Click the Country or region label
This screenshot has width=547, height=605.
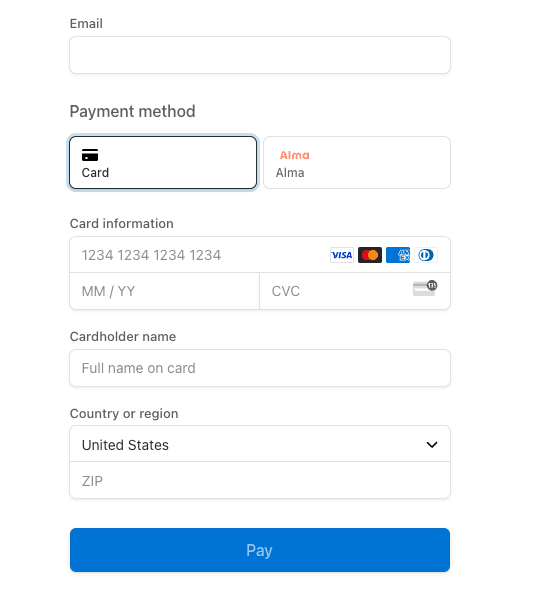(124, 414)
